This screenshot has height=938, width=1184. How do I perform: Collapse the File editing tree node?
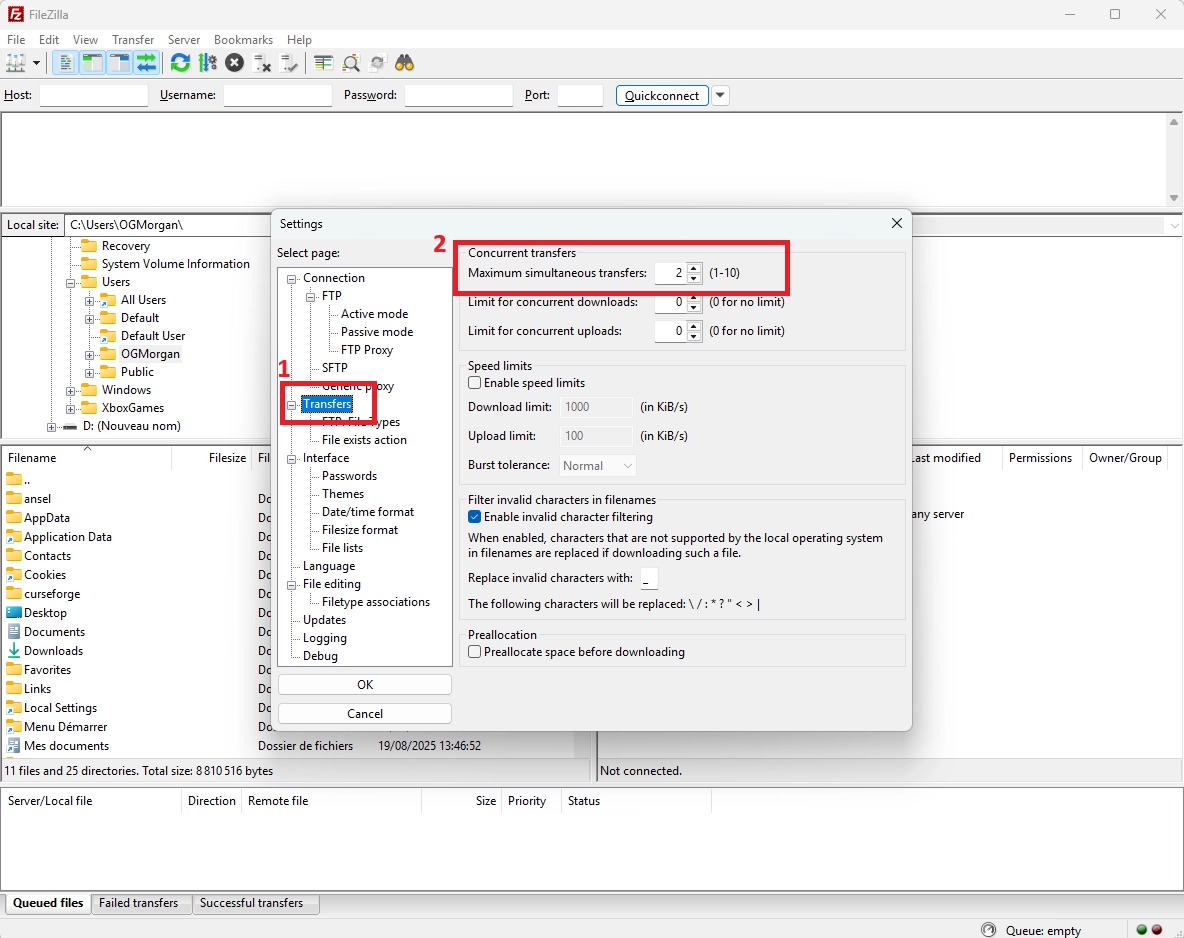(291, 585)
